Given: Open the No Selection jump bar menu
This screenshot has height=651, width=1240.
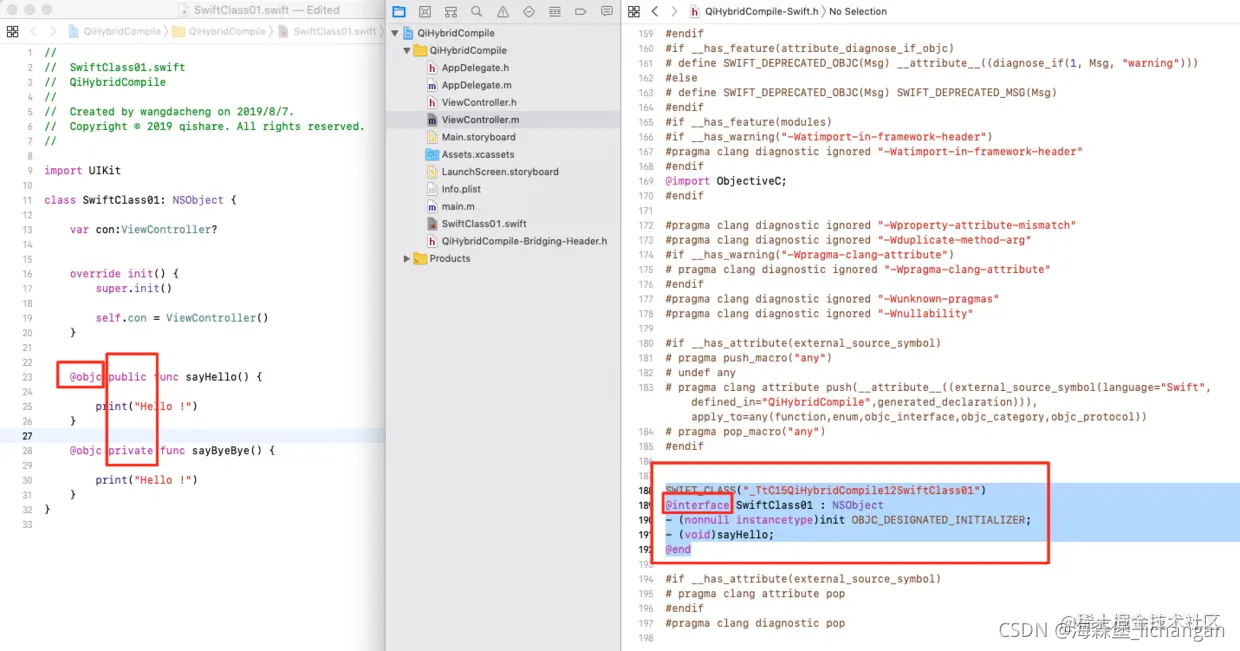Looking at the screenshot, I should pos(858,12).
